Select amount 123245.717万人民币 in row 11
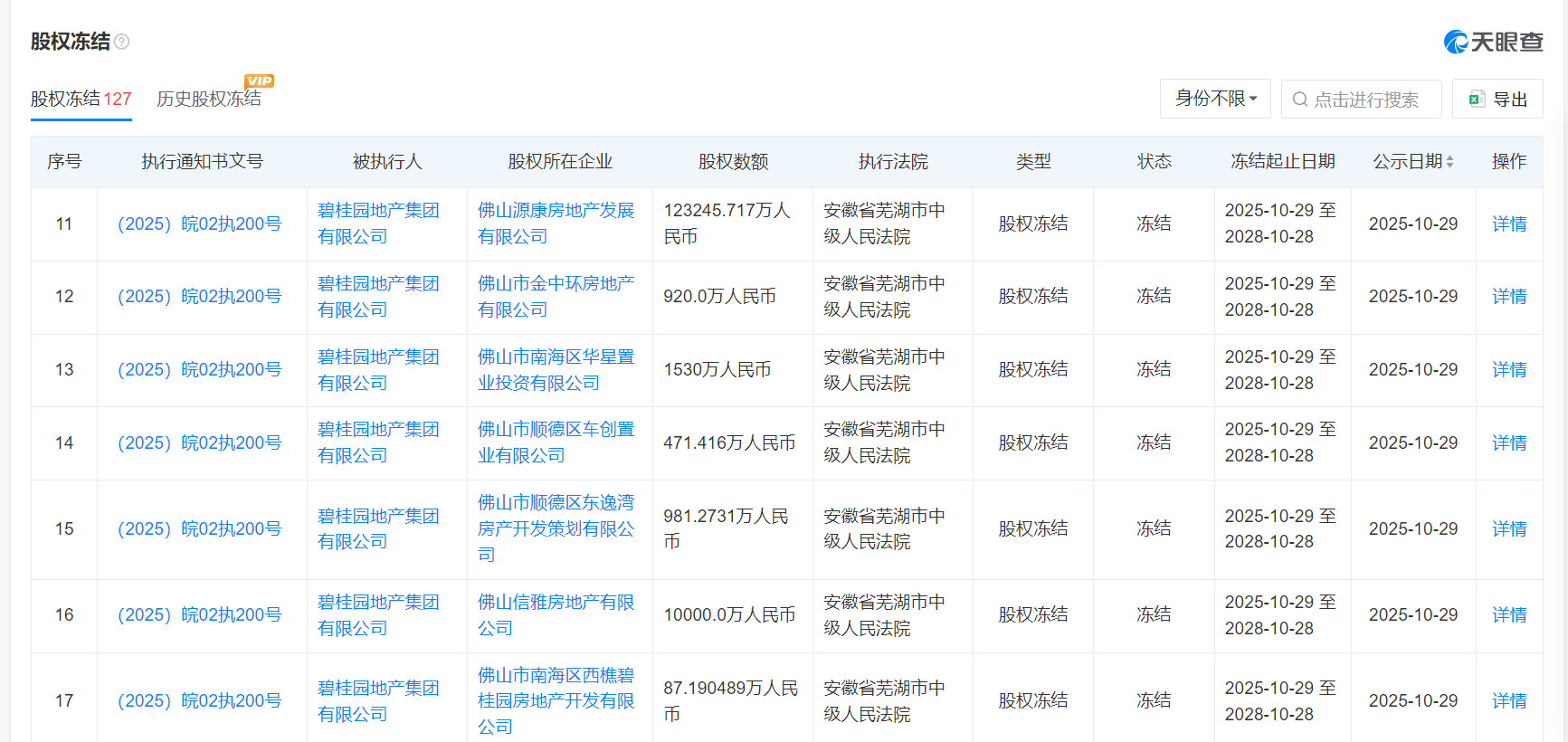The width and height of the screenshot is (1568, 742). click(x=727, y=224)
